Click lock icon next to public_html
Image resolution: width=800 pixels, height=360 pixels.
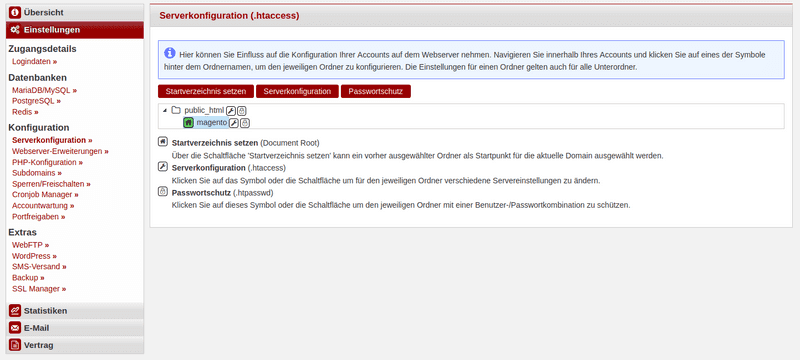pyautogui.click(x=242, y=110)
